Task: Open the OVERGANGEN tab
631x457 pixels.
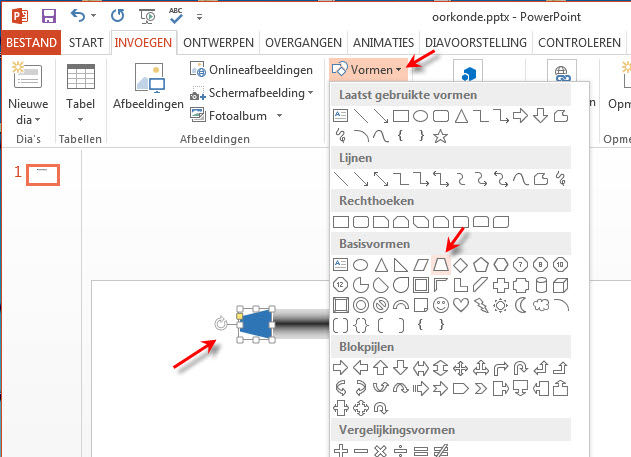Action: [x=303, y=42]
